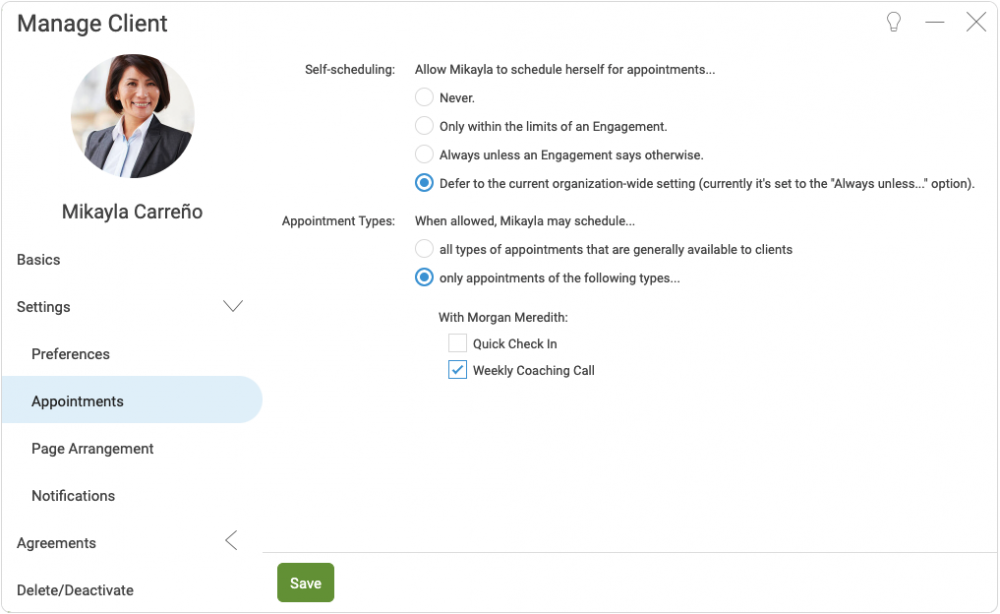Viewport: 1000px width, 614px height.
Task: Open the Basics section
Action: (x=39, y=259)
